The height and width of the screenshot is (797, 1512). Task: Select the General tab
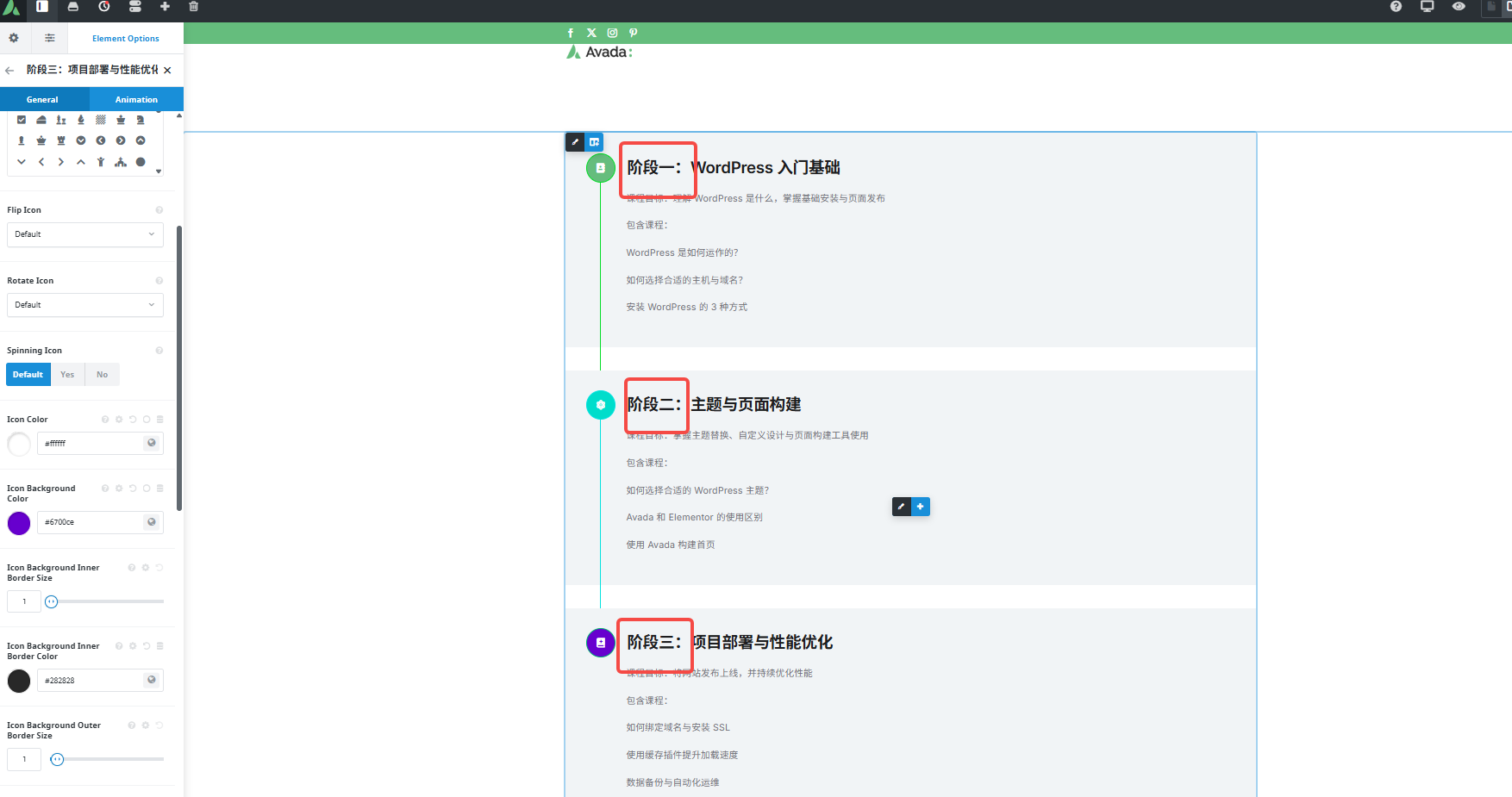click(x=42, y=99)
